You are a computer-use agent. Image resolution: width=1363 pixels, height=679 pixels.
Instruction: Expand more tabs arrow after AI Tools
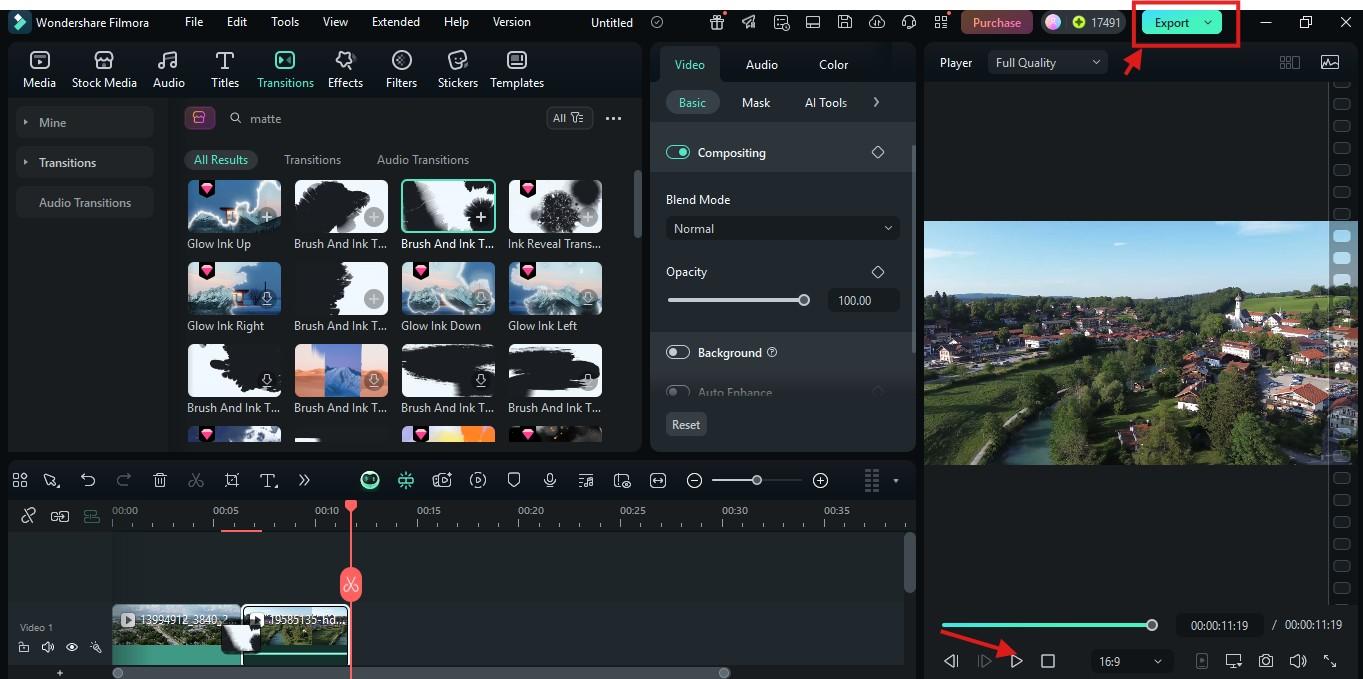[x=876, y=102]
